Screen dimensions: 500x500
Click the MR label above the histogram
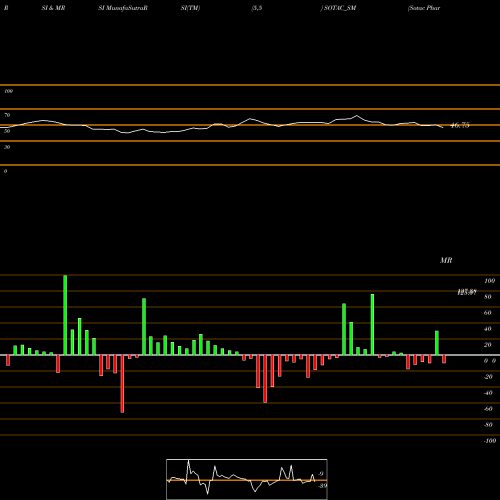(446, 260)
